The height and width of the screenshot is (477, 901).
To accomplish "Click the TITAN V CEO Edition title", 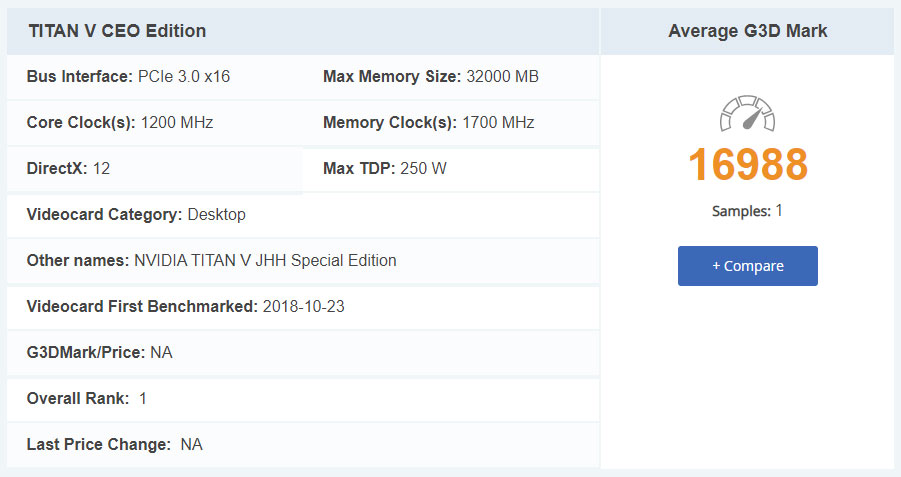I will pos(117,31).
